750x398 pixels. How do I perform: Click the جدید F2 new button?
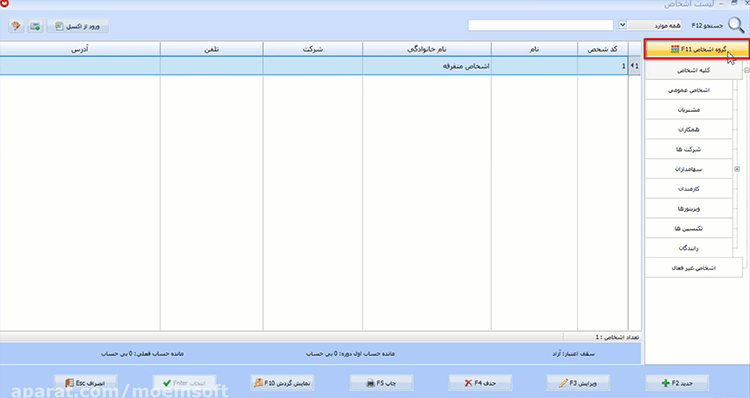[677, 383]
